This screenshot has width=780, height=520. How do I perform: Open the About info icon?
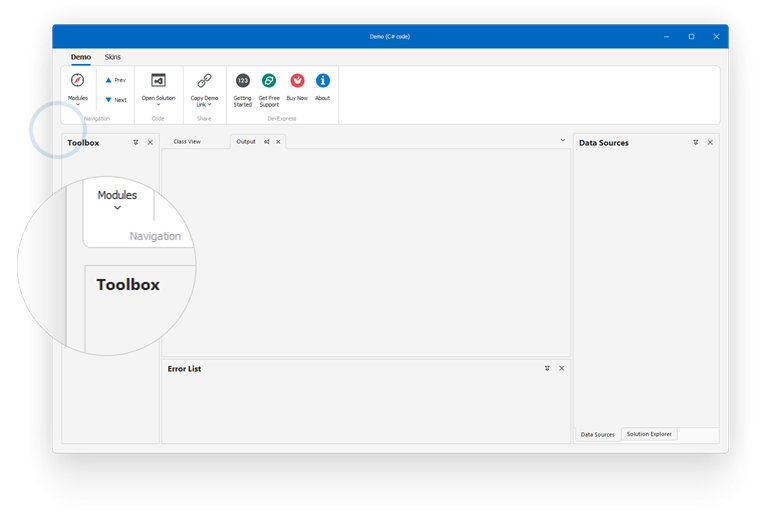tap(323, 81)
